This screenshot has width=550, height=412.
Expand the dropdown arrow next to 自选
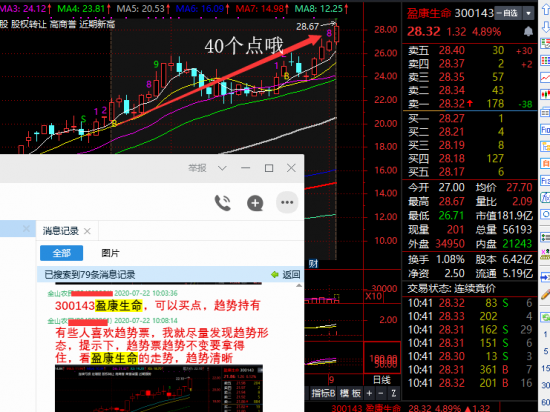pos(528,13)
